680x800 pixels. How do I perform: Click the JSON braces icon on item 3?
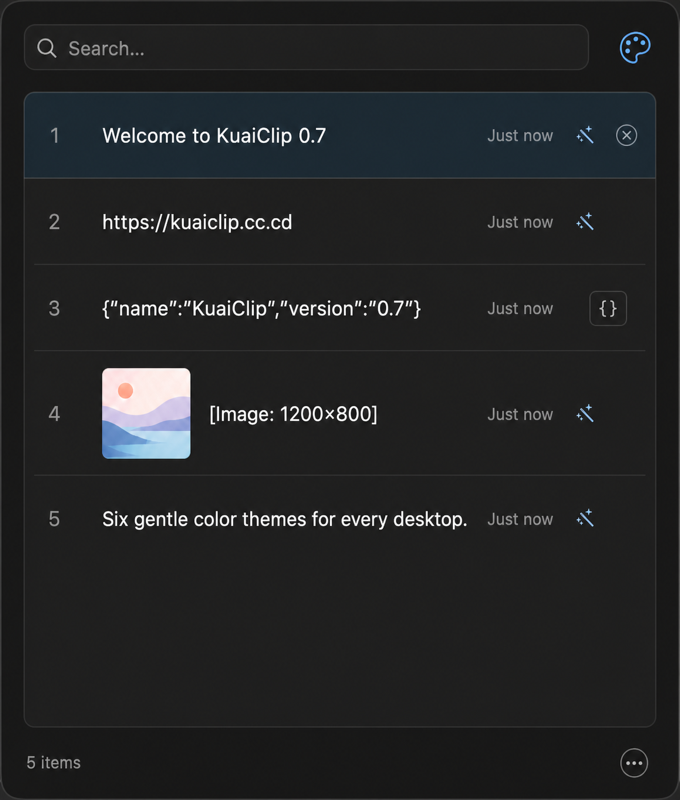608,308
